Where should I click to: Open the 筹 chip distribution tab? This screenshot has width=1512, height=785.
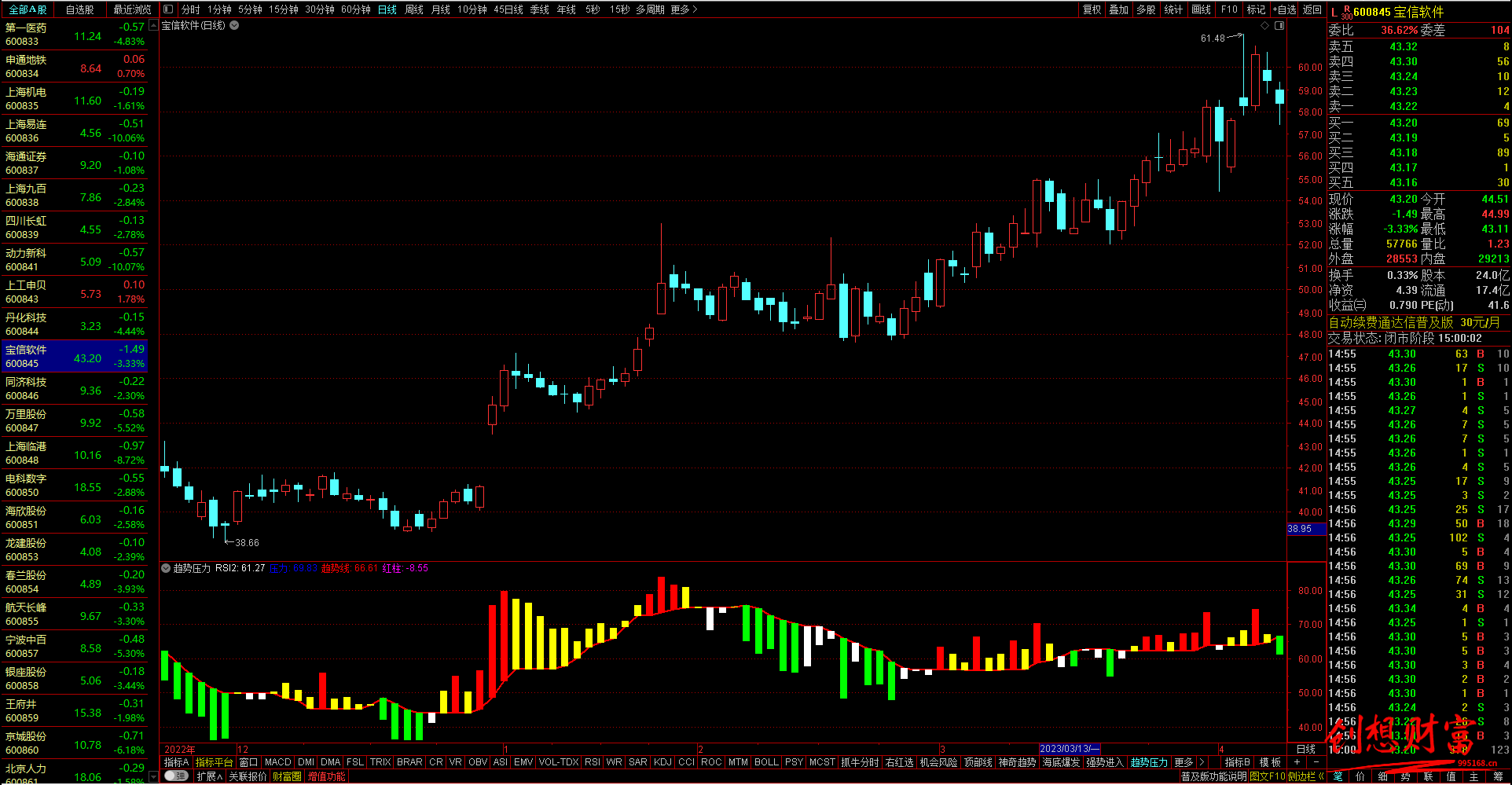1498,776
